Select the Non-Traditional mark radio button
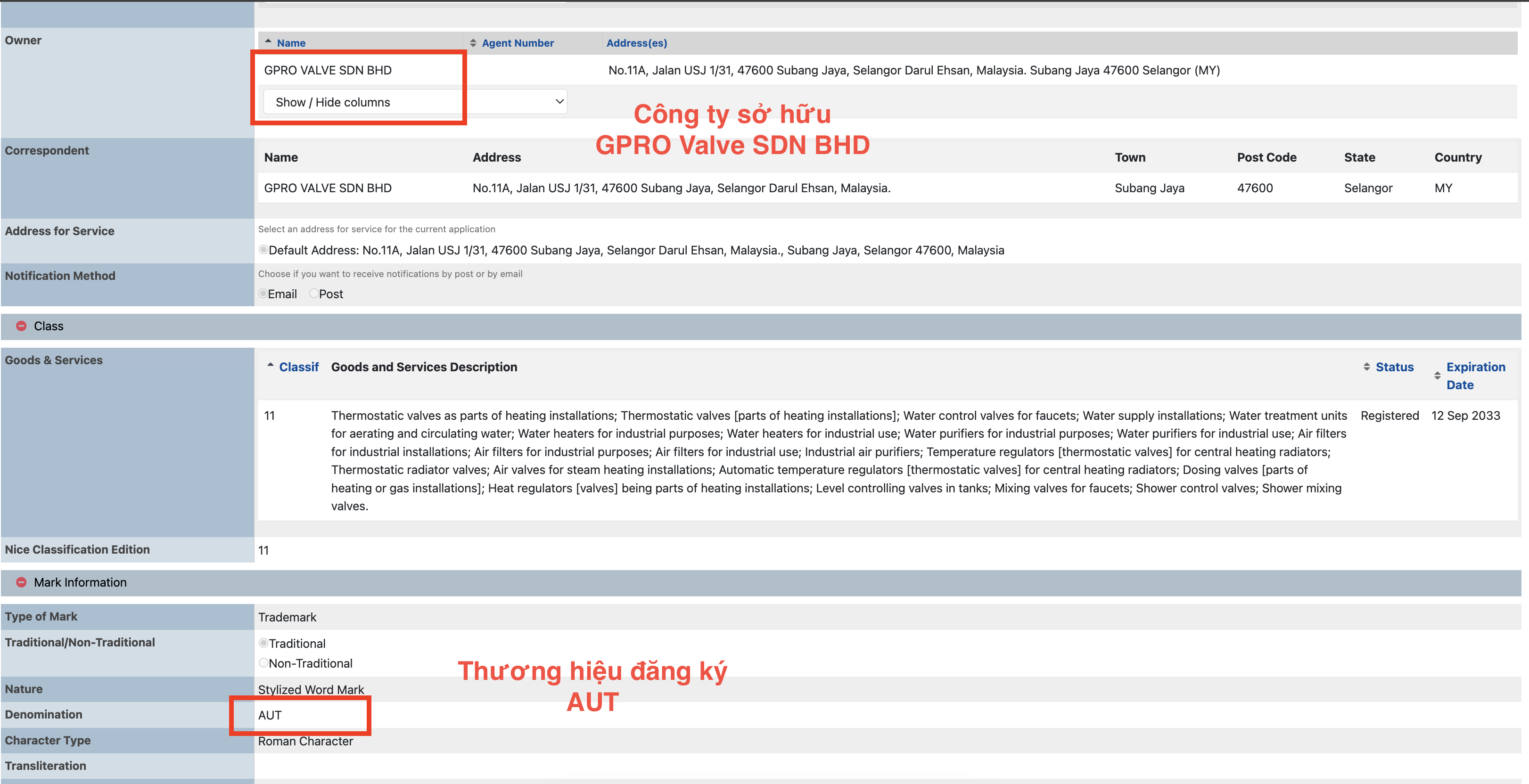Viewport: 1529px width, 784px height. pos(263,663)
